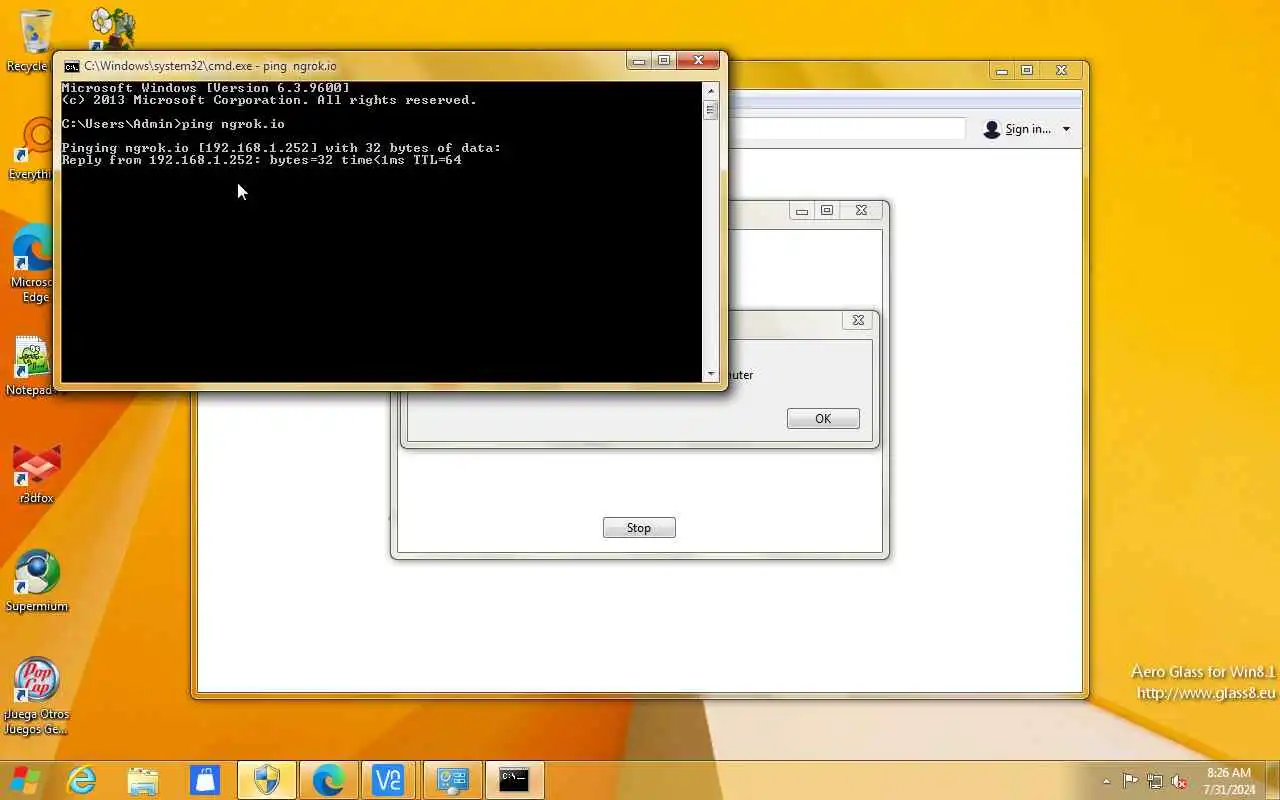Screen dimensions: 1280x800
Task: Close the background browser window
Action: point(1062,70)
